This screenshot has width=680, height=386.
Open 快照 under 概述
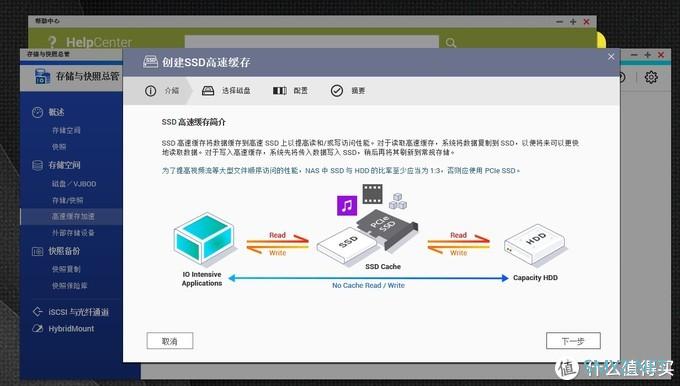tap(59, 147)
